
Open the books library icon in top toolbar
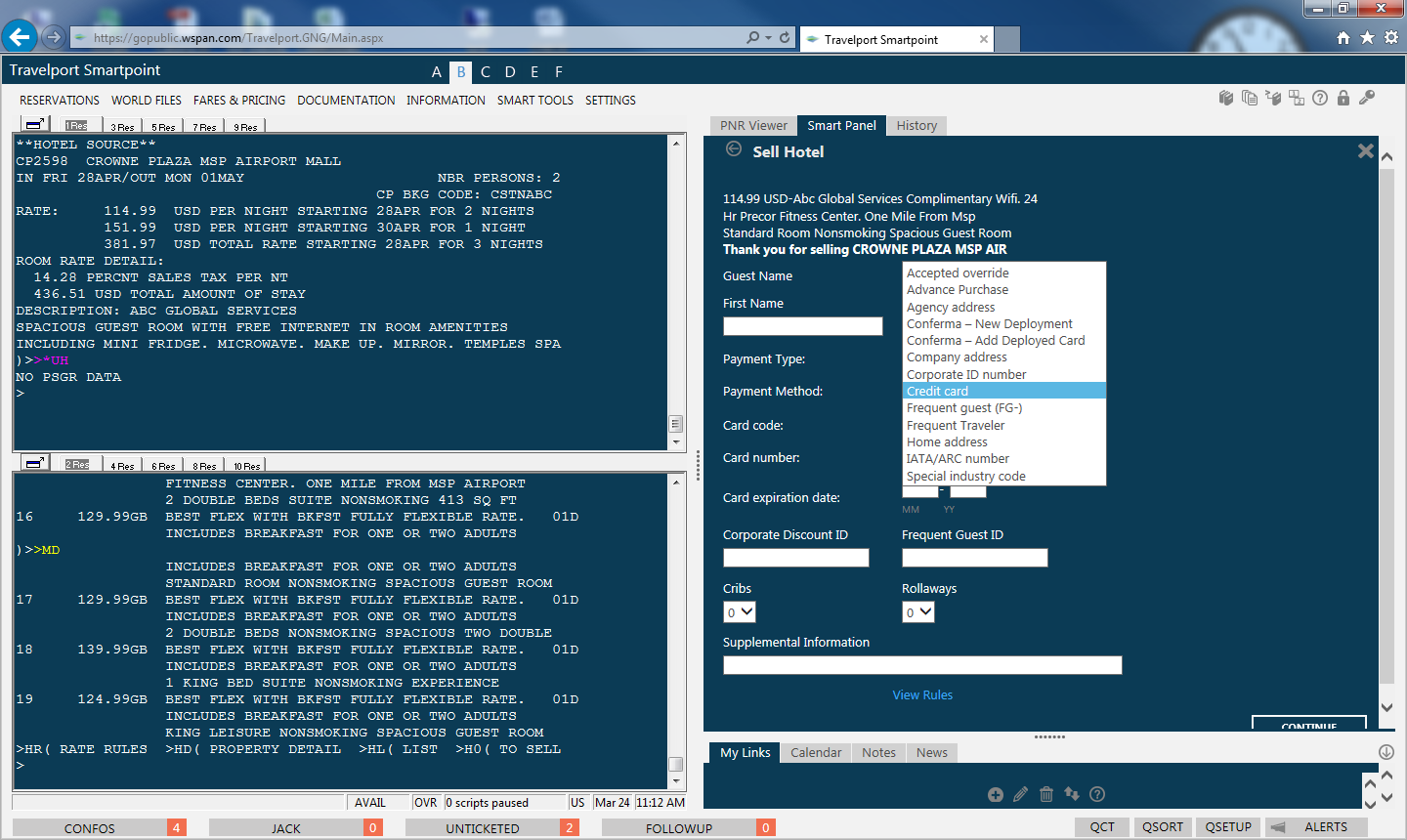pyautogui.click(x=1226, y=98)
